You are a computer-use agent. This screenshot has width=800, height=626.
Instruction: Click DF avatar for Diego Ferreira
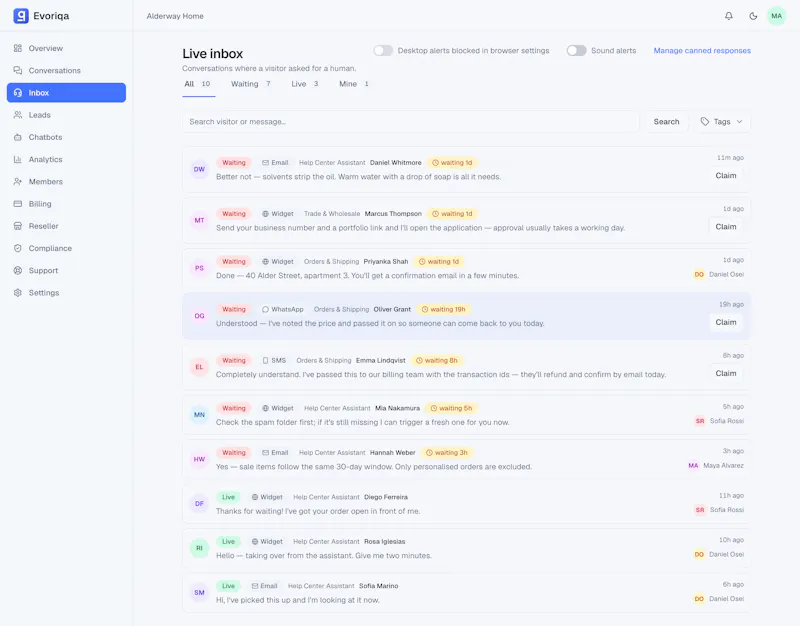(x=199, y=504)
